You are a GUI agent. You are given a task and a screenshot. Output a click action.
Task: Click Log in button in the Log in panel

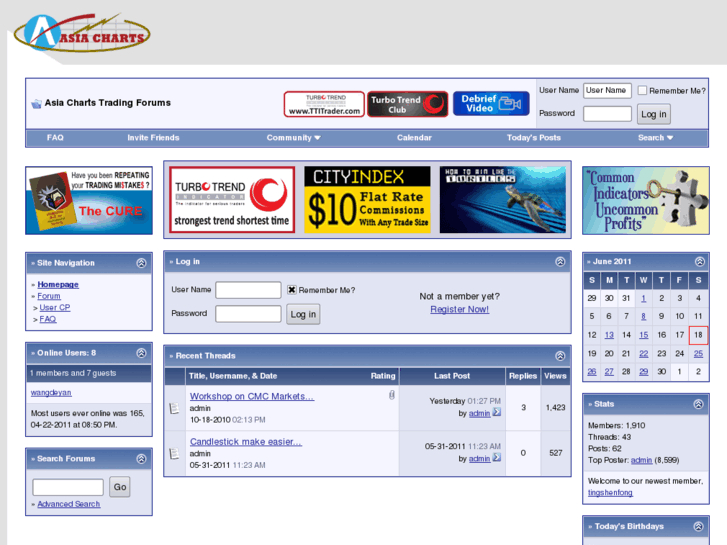pos(303,314)
